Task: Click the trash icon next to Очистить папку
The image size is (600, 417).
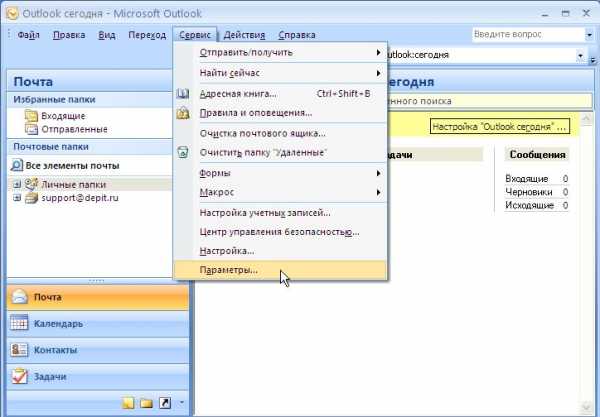Action: [x=183, y=152]
